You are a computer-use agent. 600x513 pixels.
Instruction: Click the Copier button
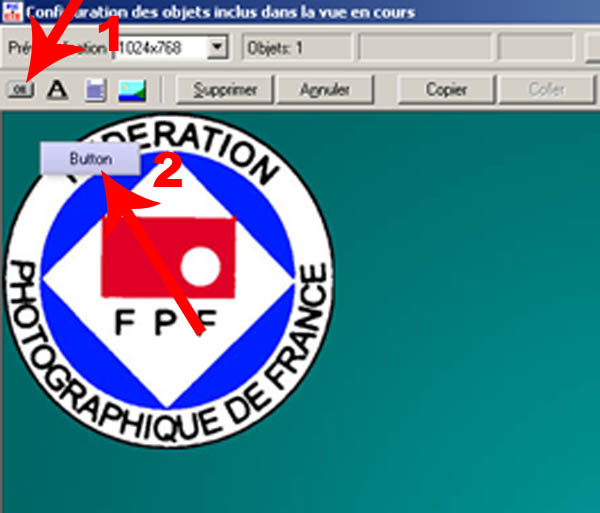(x=447, y=90)
